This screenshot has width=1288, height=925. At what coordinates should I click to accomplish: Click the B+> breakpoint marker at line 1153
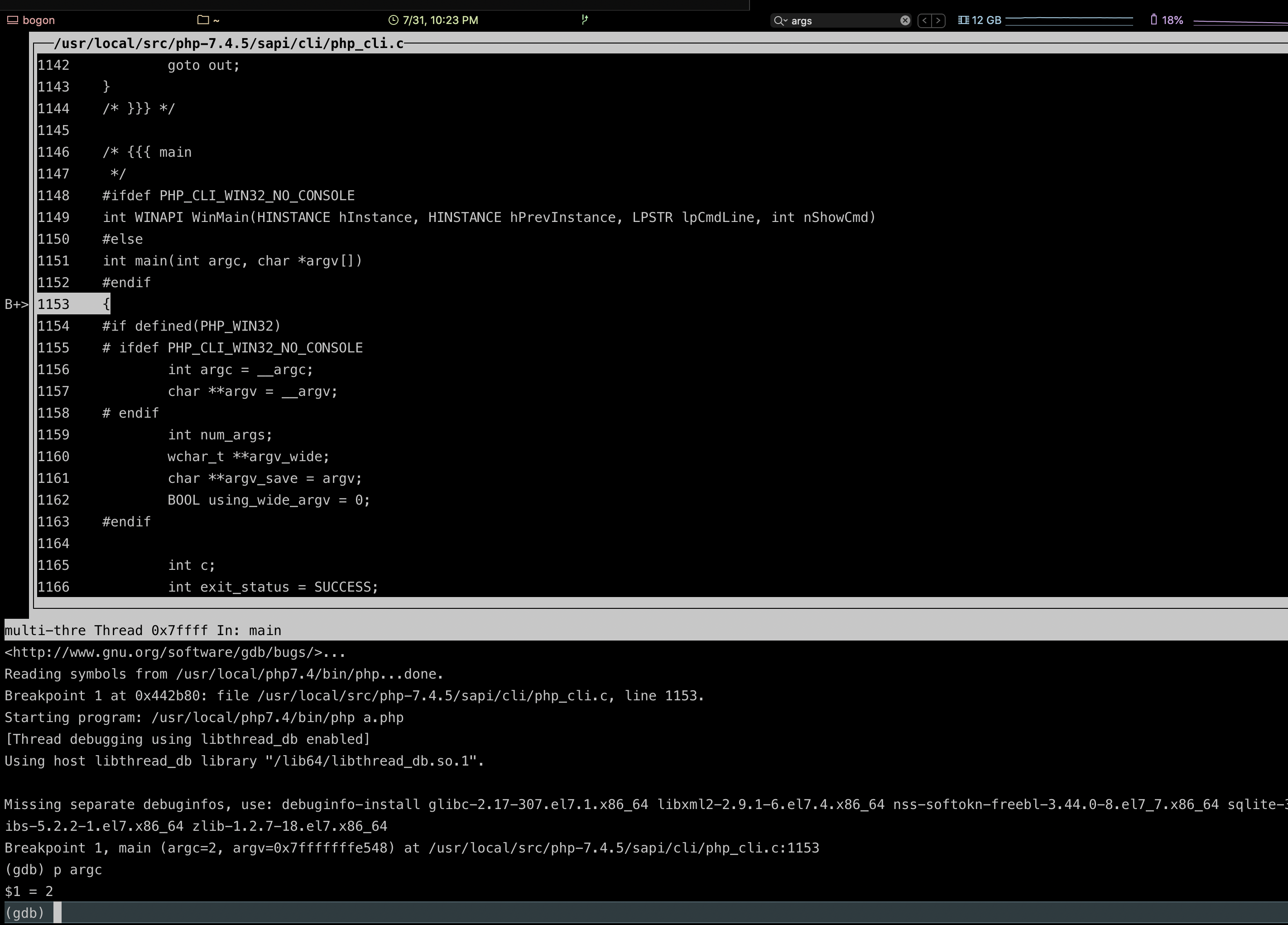click(16, 304)
